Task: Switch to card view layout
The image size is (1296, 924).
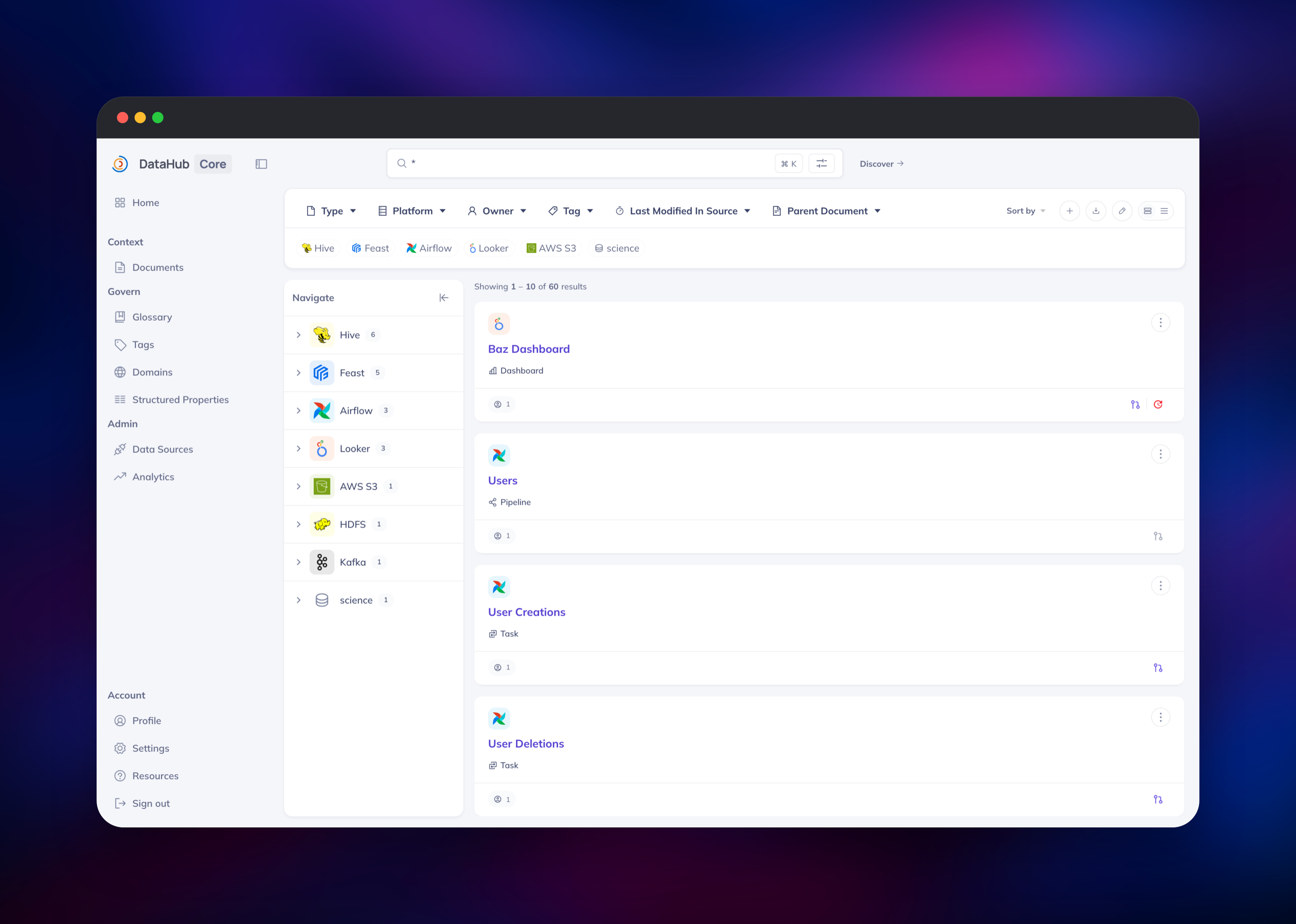Action: (x=1147, y=211)
